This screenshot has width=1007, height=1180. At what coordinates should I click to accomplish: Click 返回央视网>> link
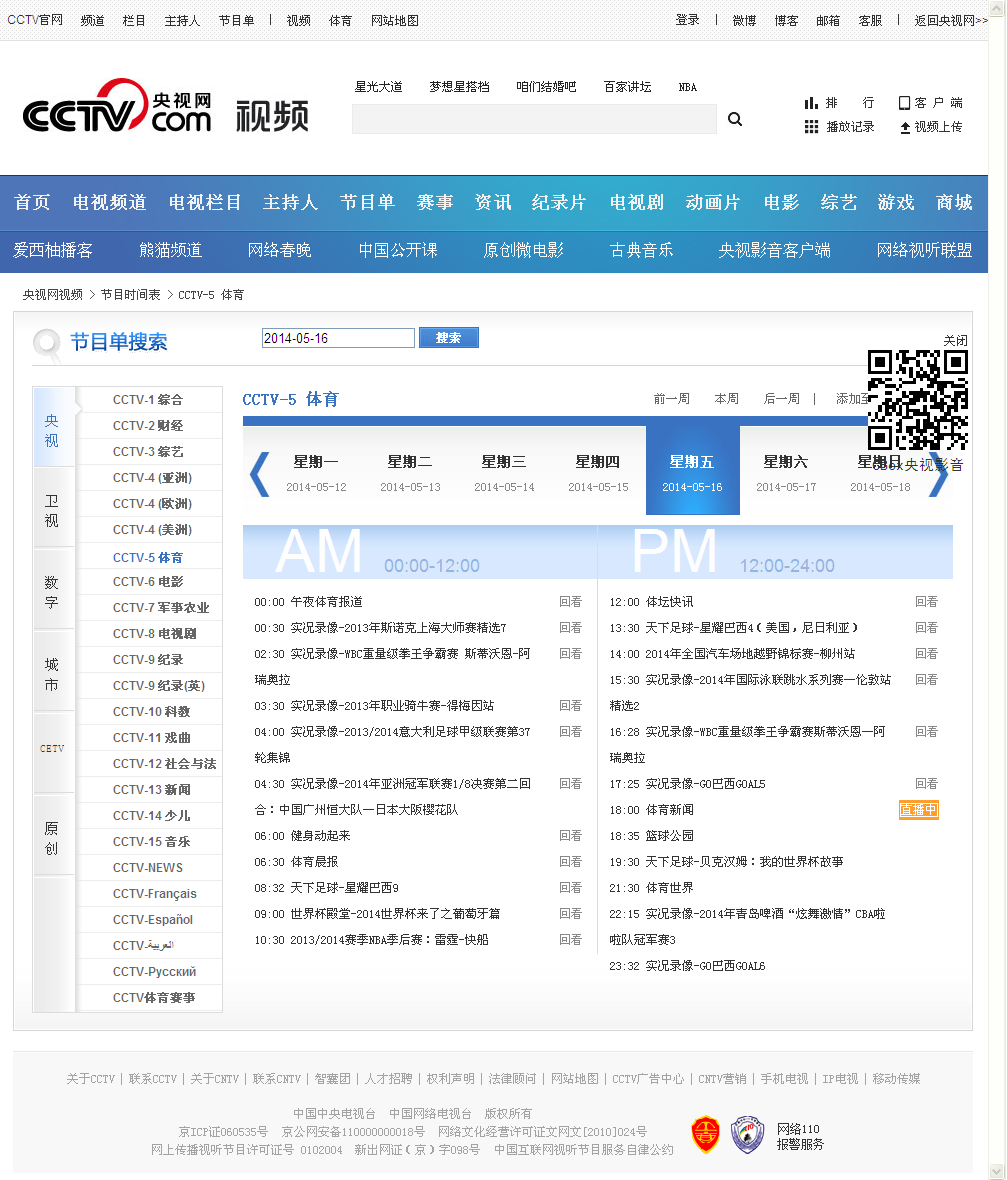[951, 20]
